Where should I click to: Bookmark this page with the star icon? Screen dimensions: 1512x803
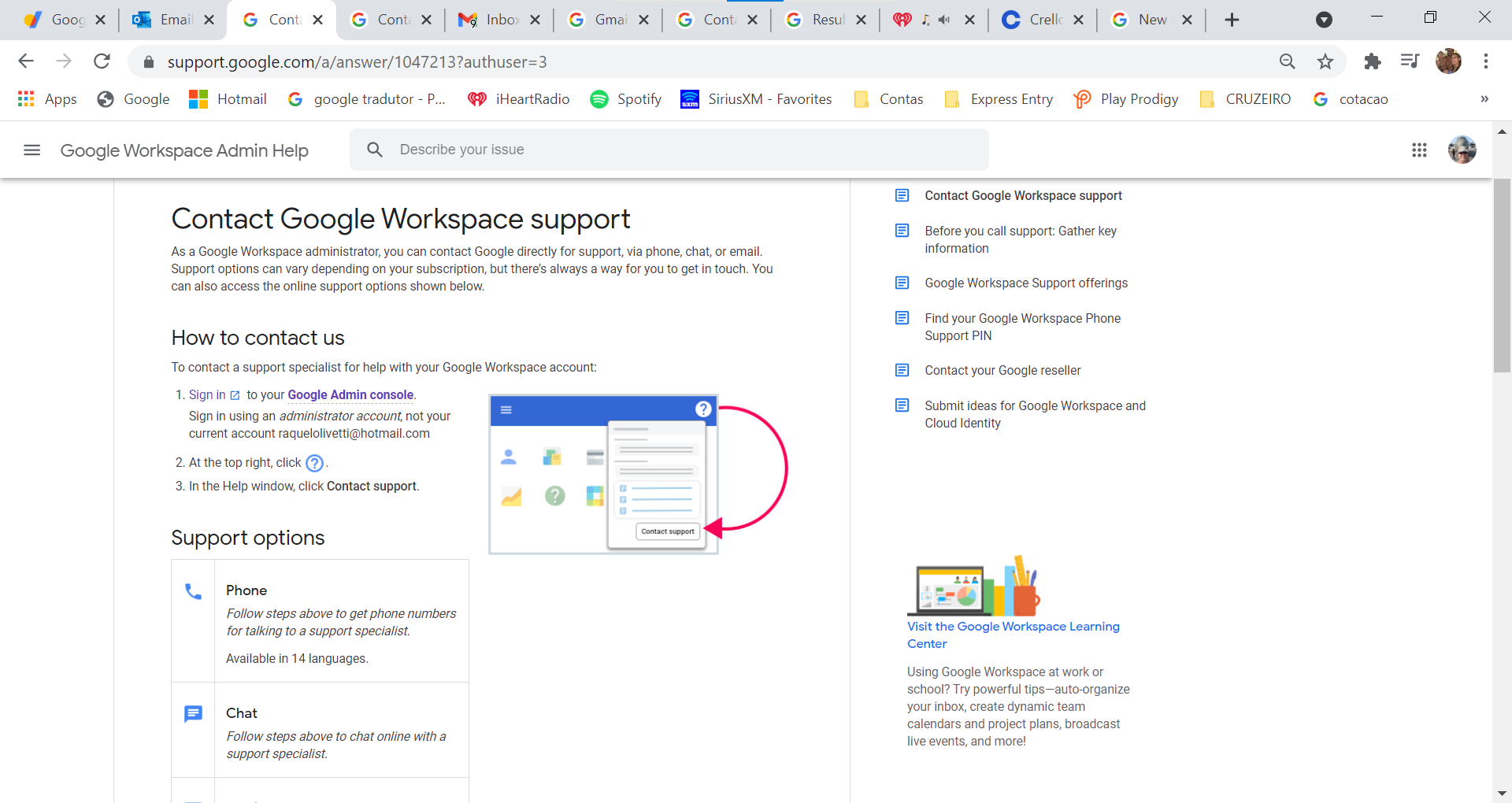coord(1325,61)
